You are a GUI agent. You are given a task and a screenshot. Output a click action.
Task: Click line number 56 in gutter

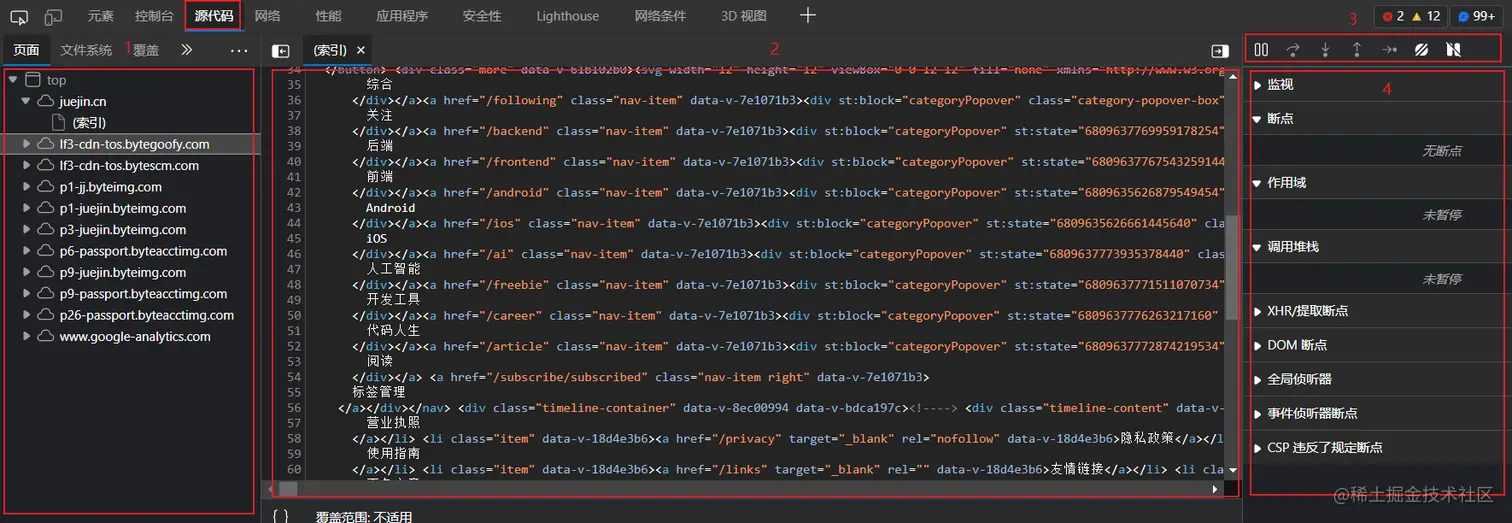pyautogui.click(x=293, y=408)
